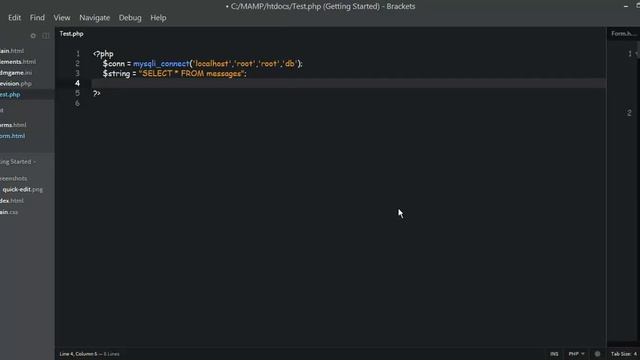This screenshot has height=360, width=640.
Task: Open main.html in working files
Action: [x=12, y=51]
